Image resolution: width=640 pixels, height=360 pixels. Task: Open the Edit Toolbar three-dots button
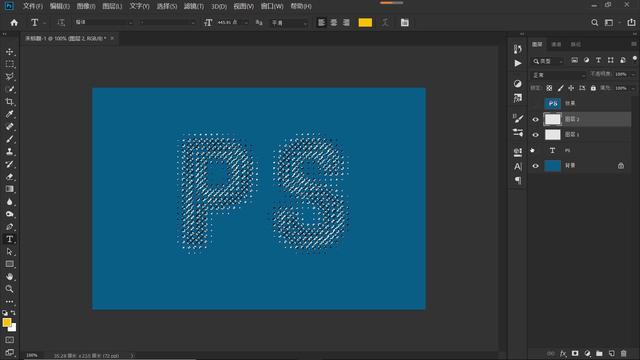point(9,302)
